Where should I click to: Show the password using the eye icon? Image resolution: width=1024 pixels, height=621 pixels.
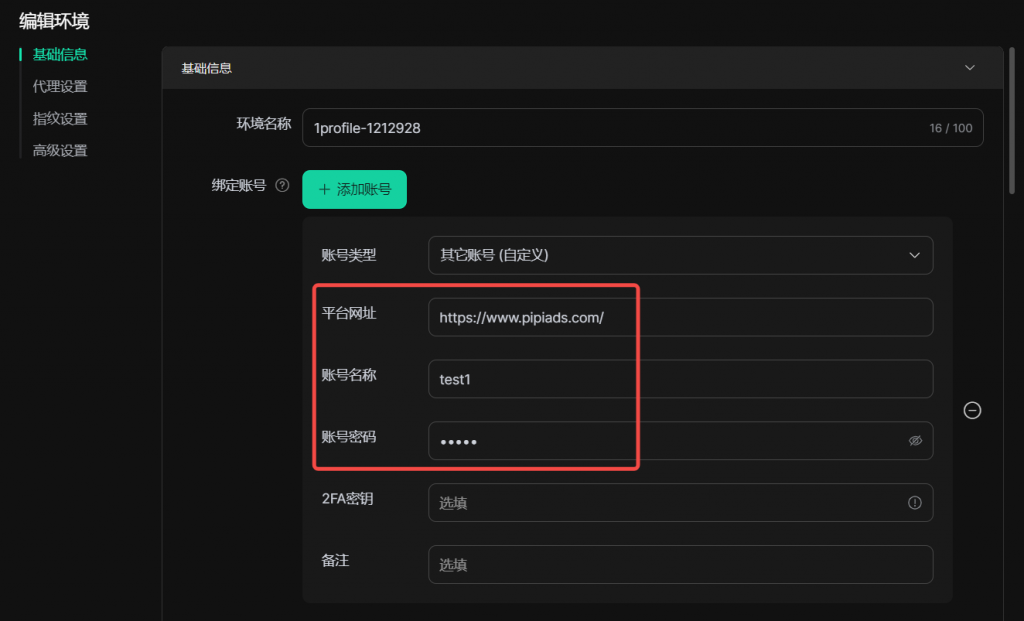pos(914,441)
